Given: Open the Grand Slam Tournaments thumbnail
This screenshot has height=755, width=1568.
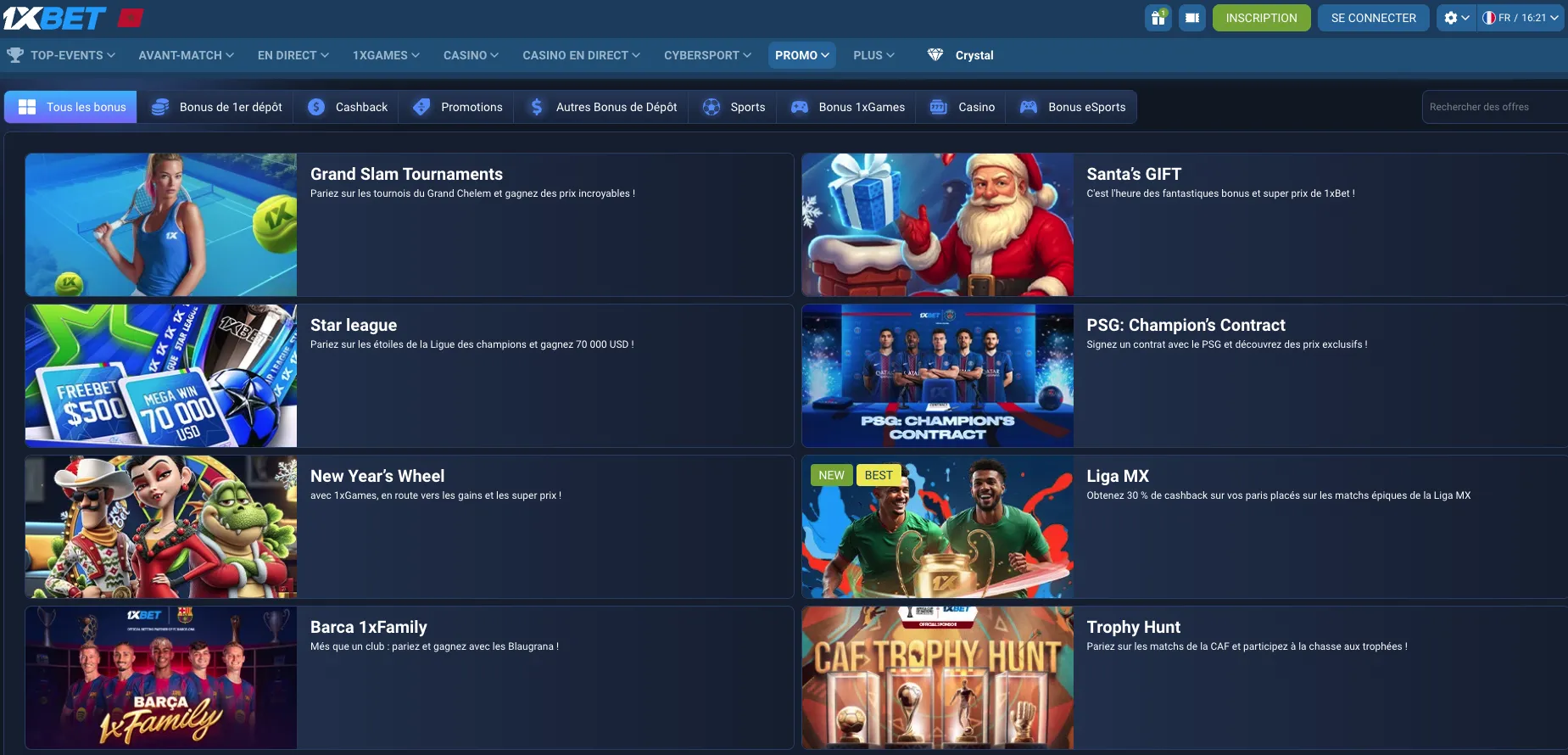Looking at the screenshot, I should [x=161, y=225].
